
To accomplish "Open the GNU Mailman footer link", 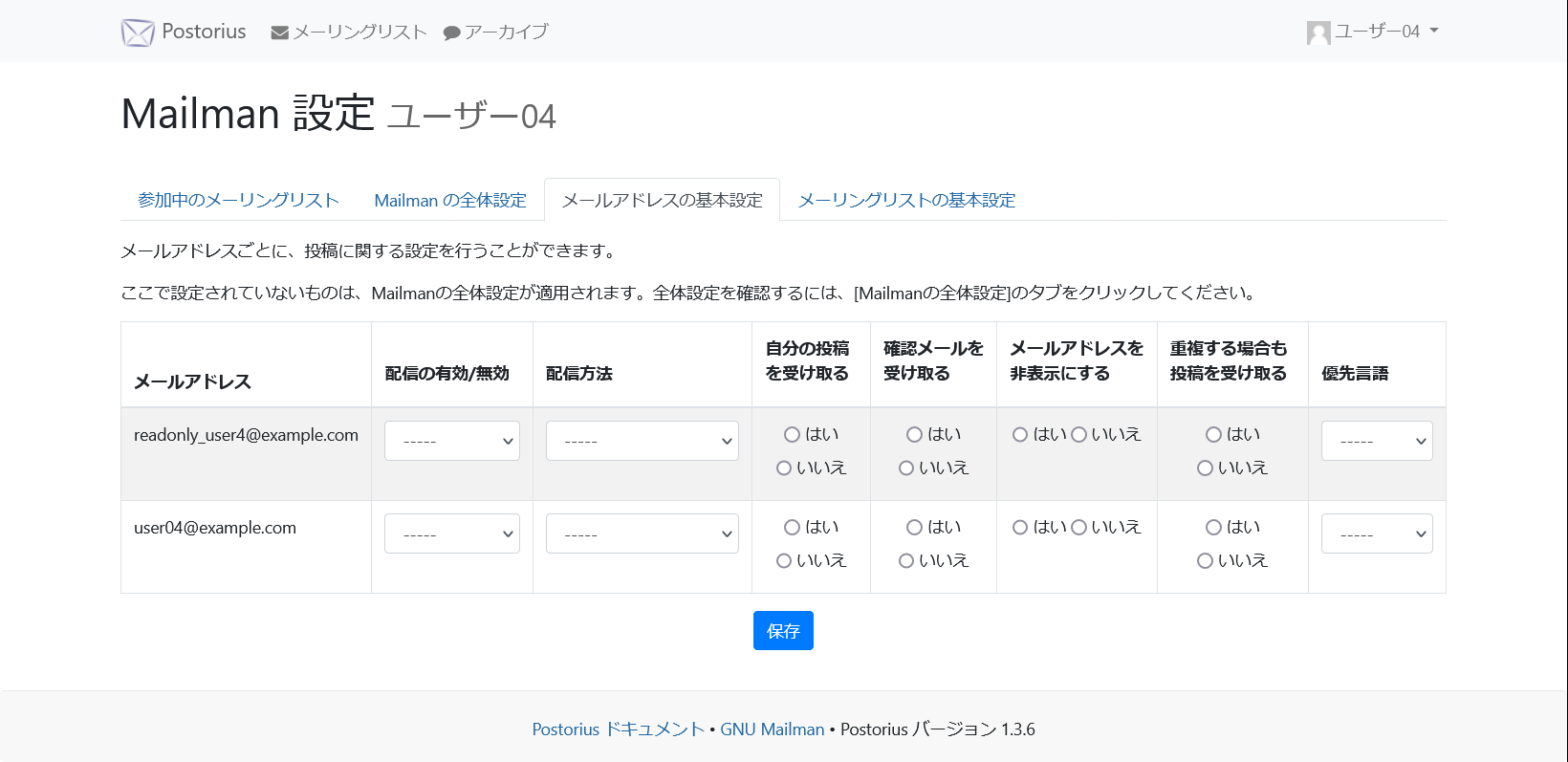I will click(773, 729).
